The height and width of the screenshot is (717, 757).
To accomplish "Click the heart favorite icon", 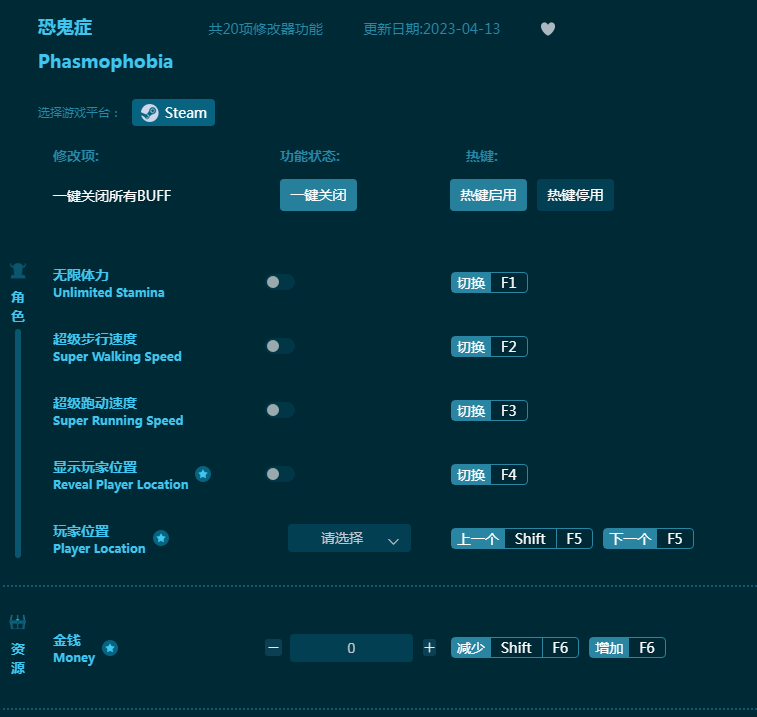I will (547, 29).
